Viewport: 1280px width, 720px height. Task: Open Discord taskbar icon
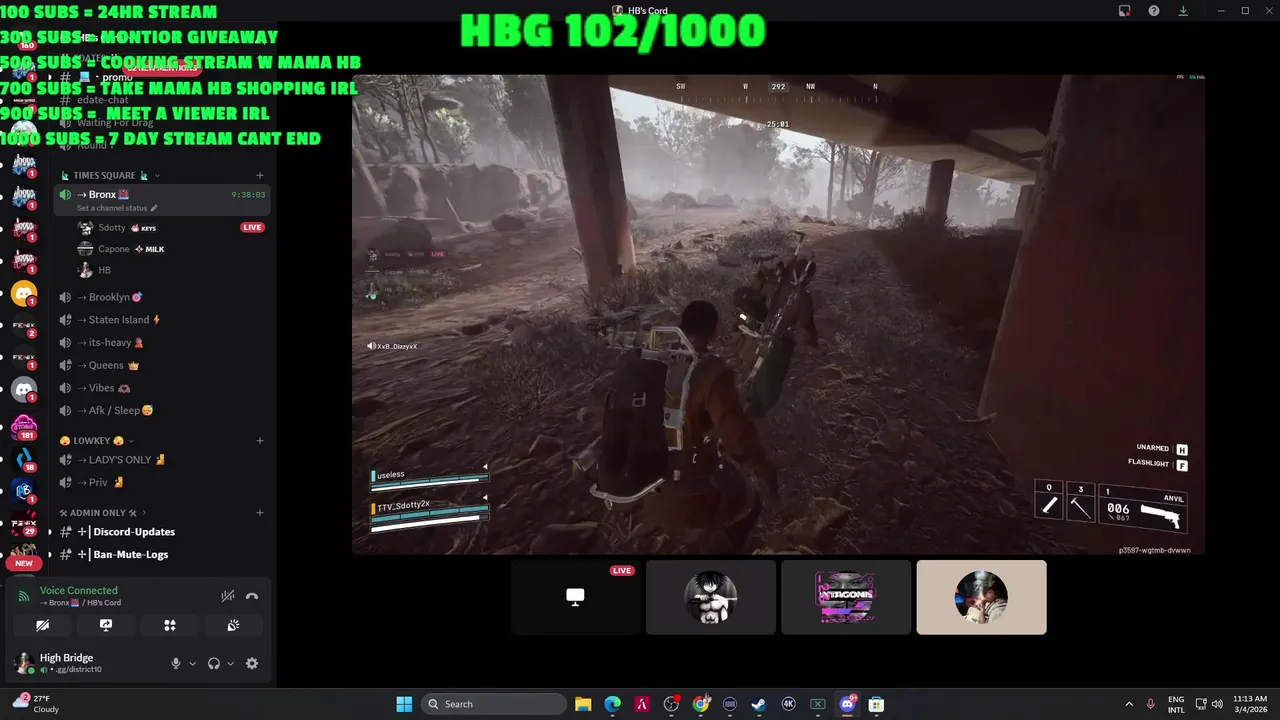(x=848, y=704)
